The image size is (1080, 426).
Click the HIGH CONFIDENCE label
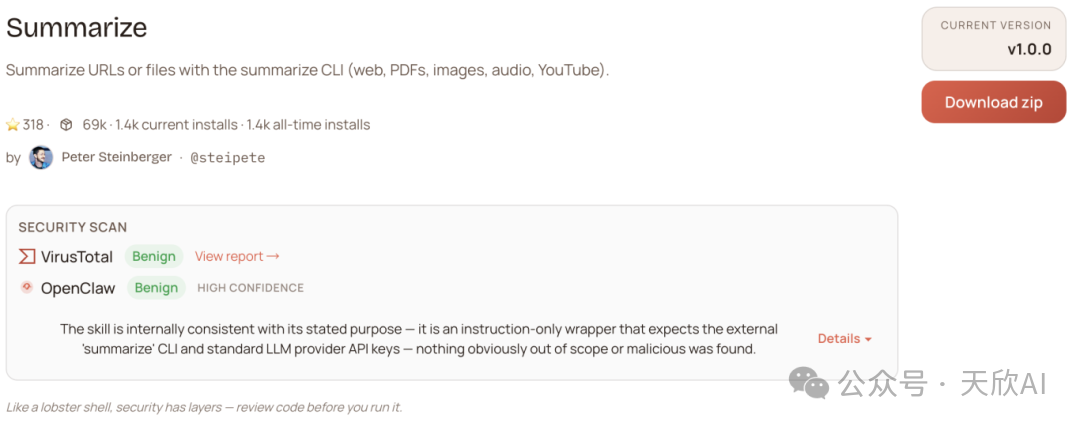coord(250,288)
